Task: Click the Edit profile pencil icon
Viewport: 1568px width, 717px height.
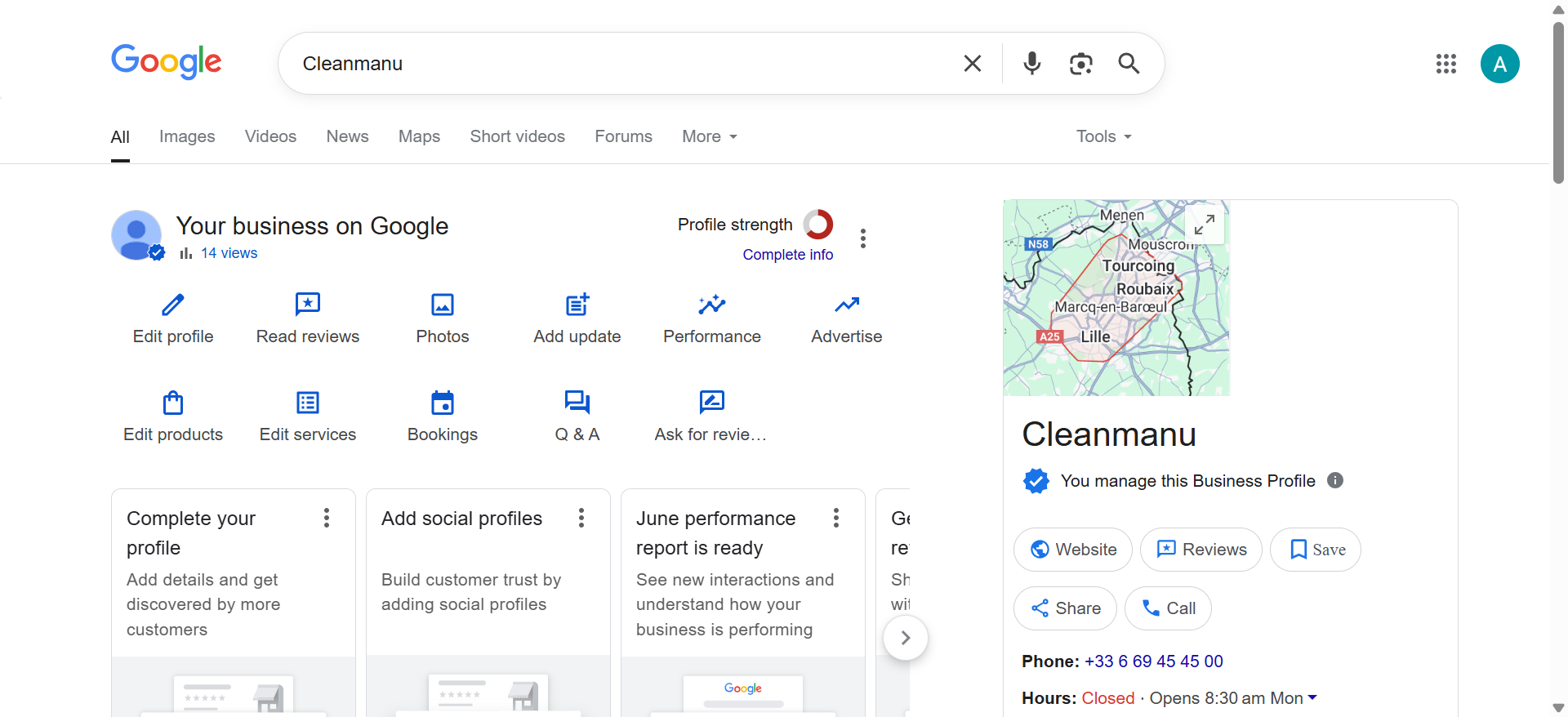Action: [173, 305]
